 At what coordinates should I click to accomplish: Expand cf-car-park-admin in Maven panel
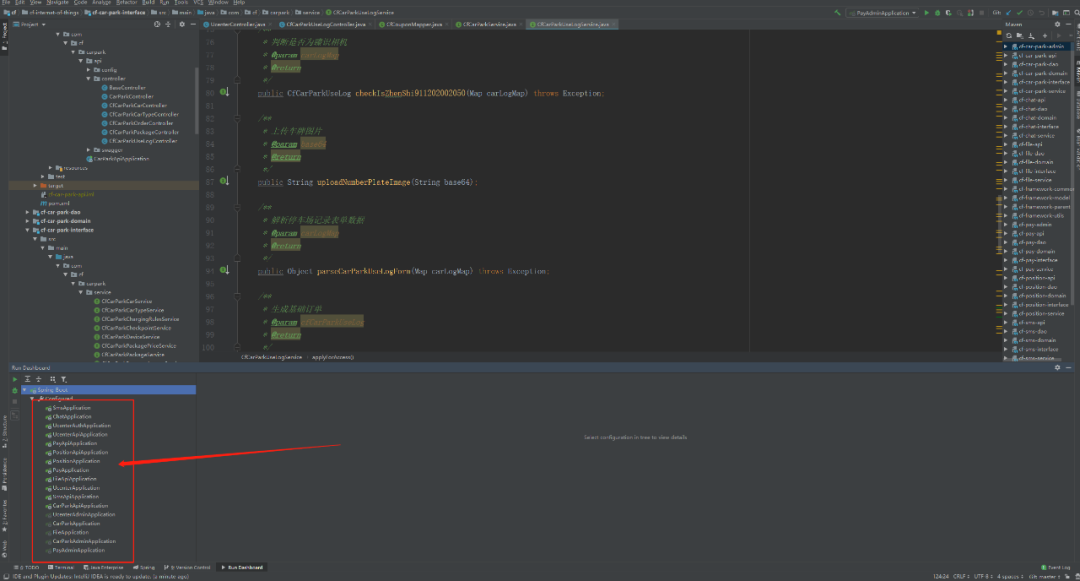coord(1006,46)
